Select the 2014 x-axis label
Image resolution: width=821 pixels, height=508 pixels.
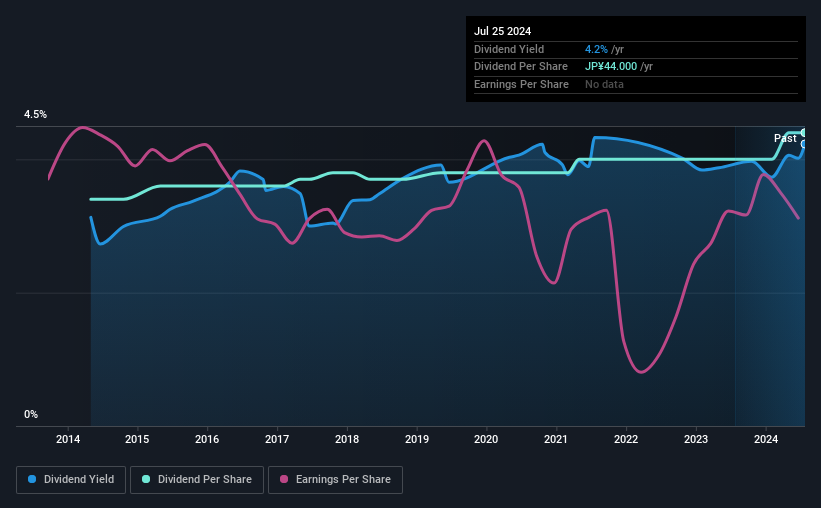click(x=68, y=439)
